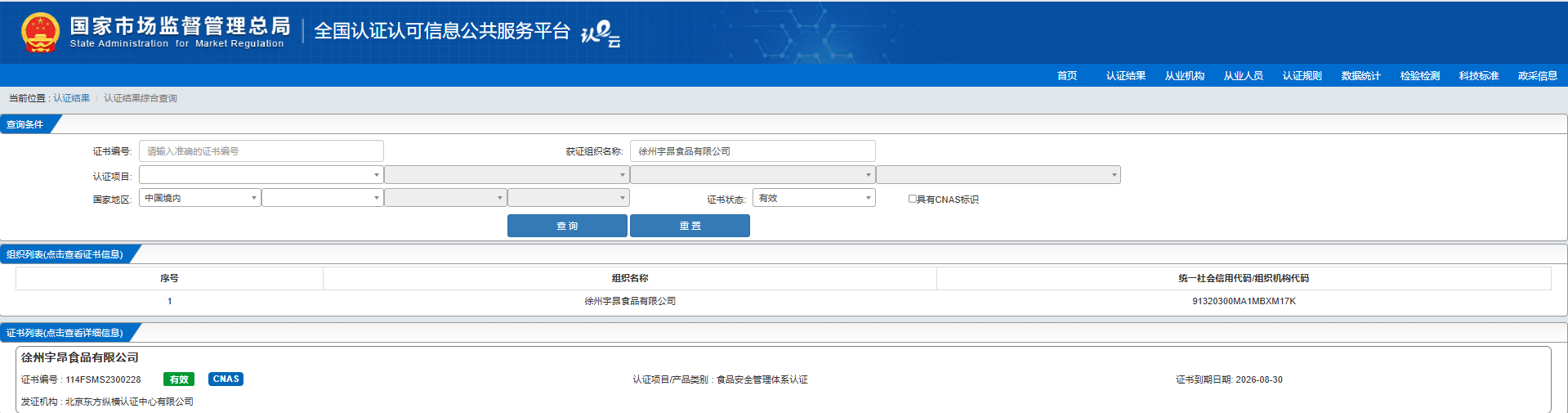This screenshot has height=413, width=1568.
Task: Click the 序号 column header
Action: click(169, 278)
